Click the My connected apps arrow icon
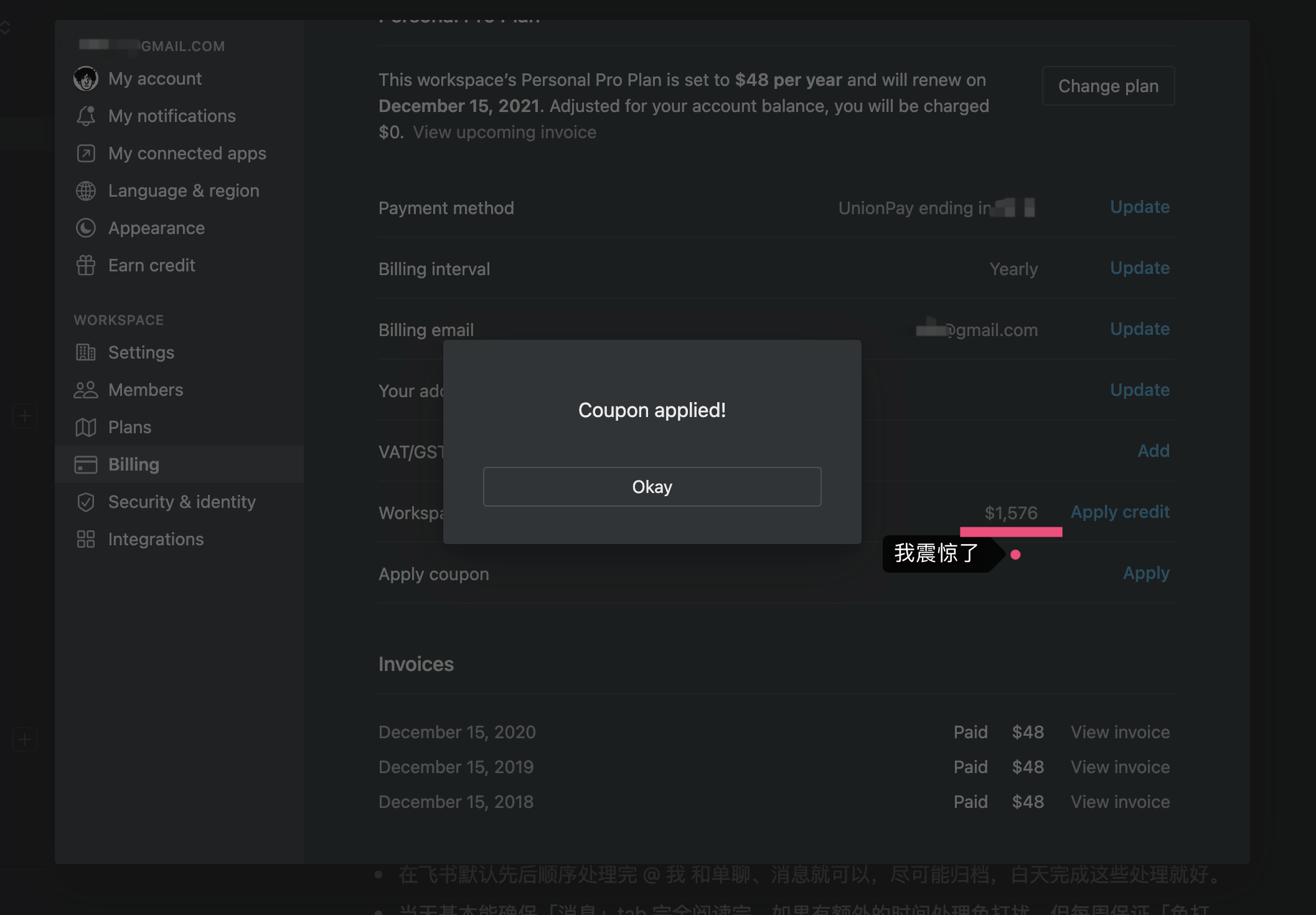 [86, 154]
